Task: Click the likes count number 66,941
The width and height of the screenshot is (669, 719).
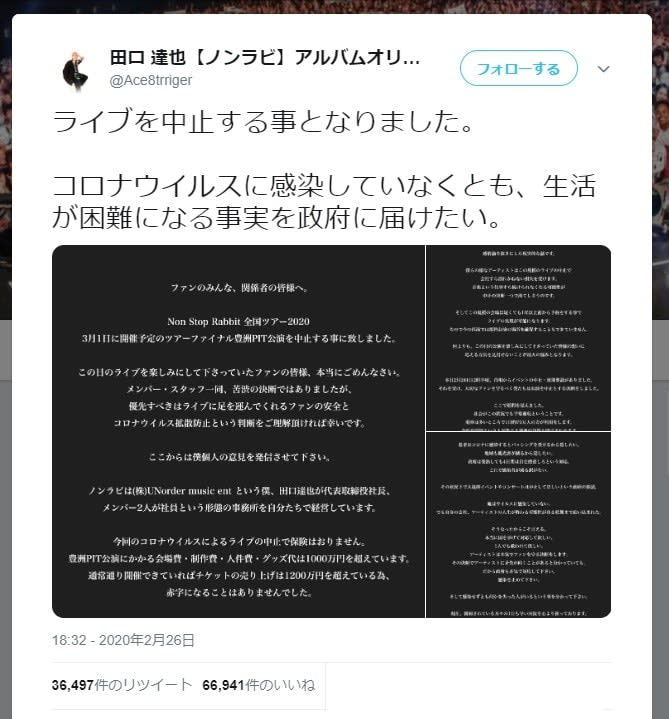Action: (223, 685)
